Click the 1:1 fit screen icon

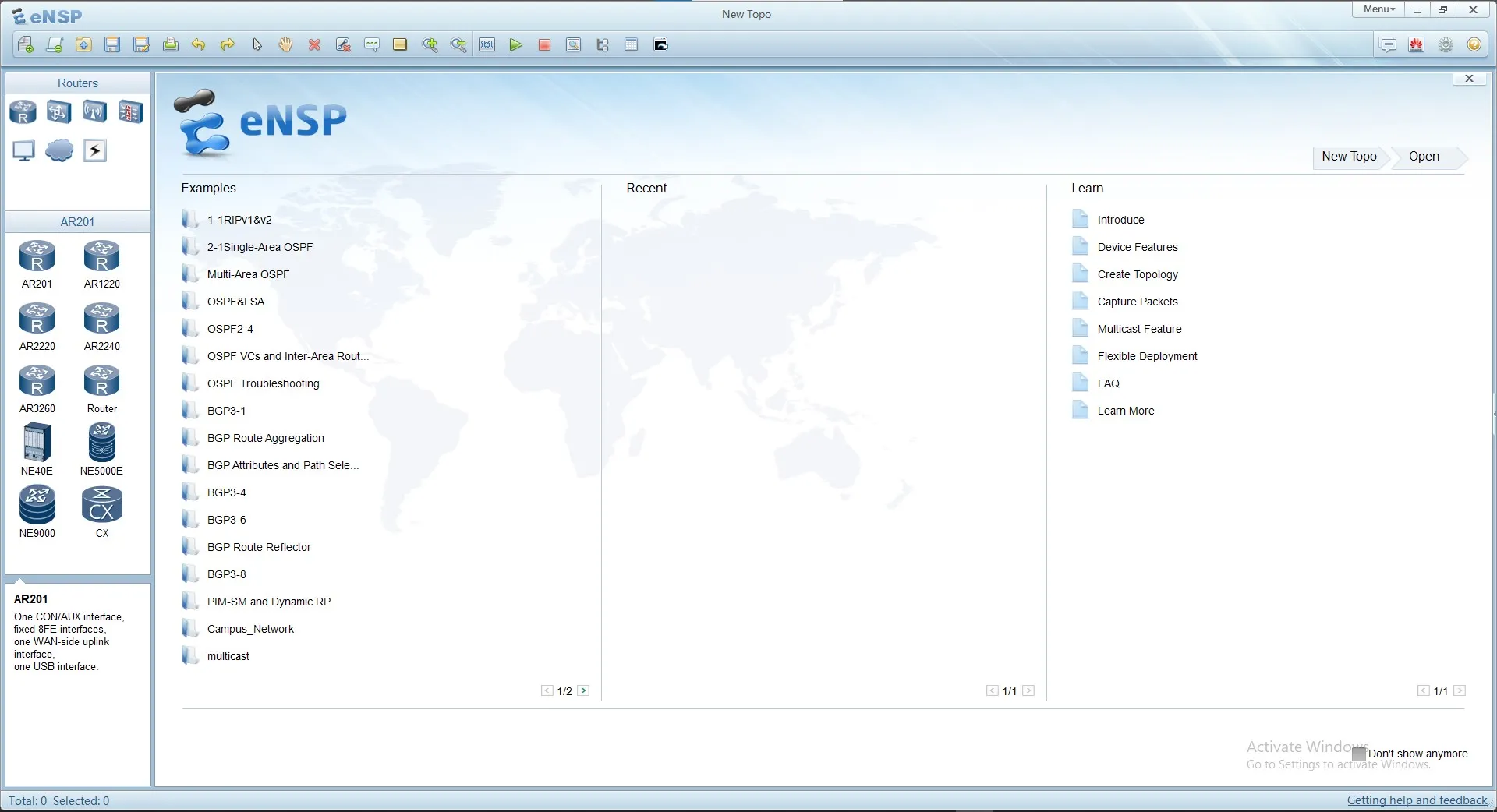click(487, 44)
